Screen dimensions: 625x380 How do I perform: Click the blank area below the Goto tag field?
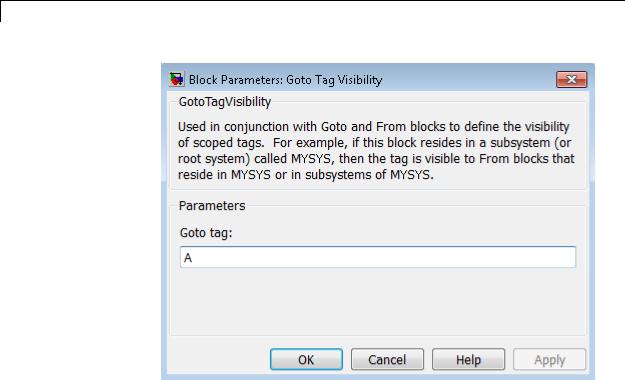point(378,301)
